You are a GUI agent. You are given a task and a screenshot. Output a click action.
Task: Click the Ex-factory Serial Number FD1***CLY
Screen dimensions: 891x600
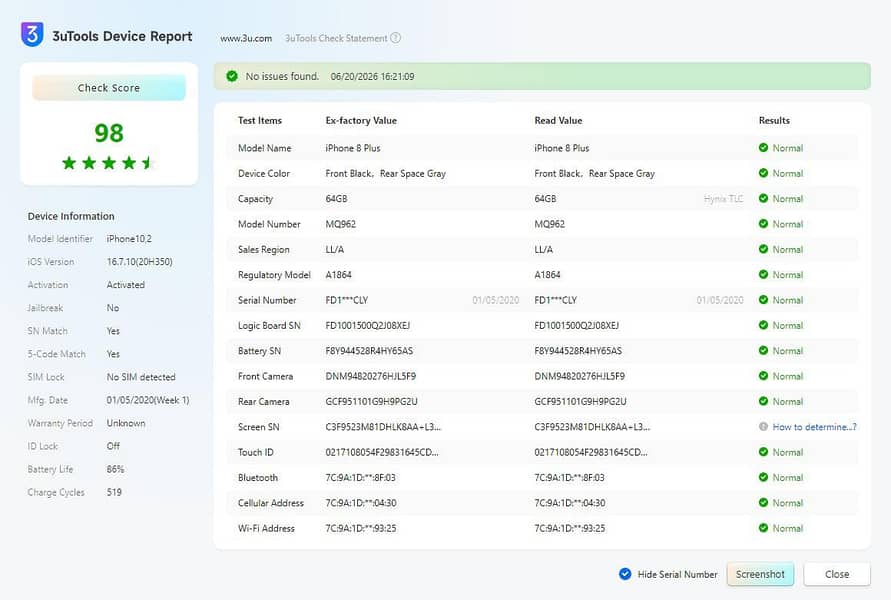(x=347, y=300)
